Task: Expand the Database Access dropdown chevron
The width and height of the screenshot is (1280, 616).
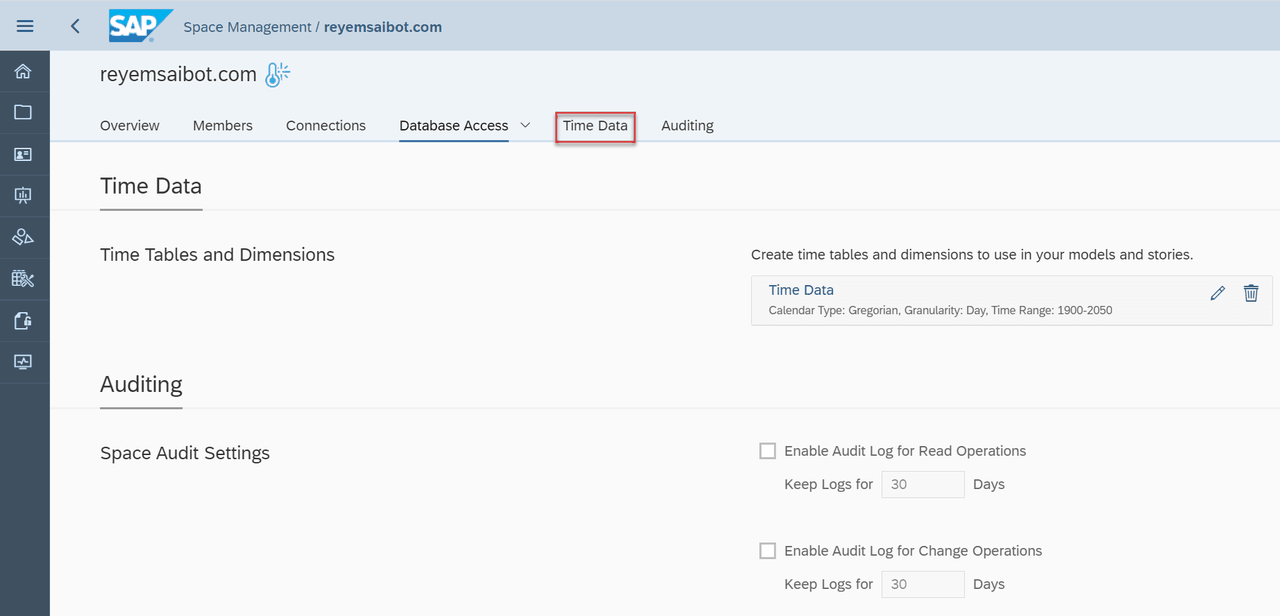Action: click(x=525, y=125)
